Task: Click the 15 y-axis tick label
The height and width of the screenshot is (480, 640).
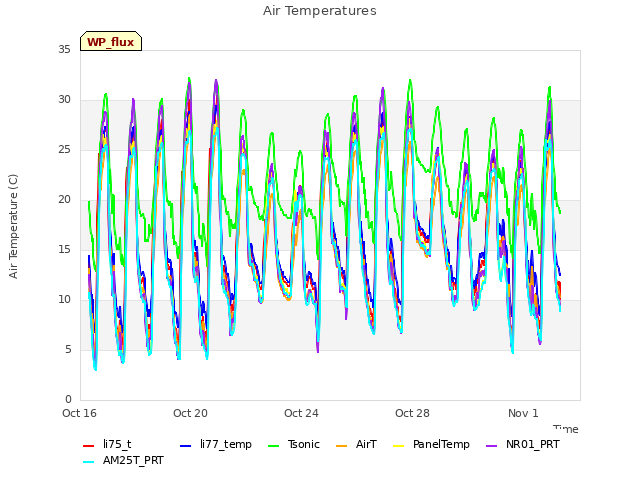Action: click(x=64, y=249)
